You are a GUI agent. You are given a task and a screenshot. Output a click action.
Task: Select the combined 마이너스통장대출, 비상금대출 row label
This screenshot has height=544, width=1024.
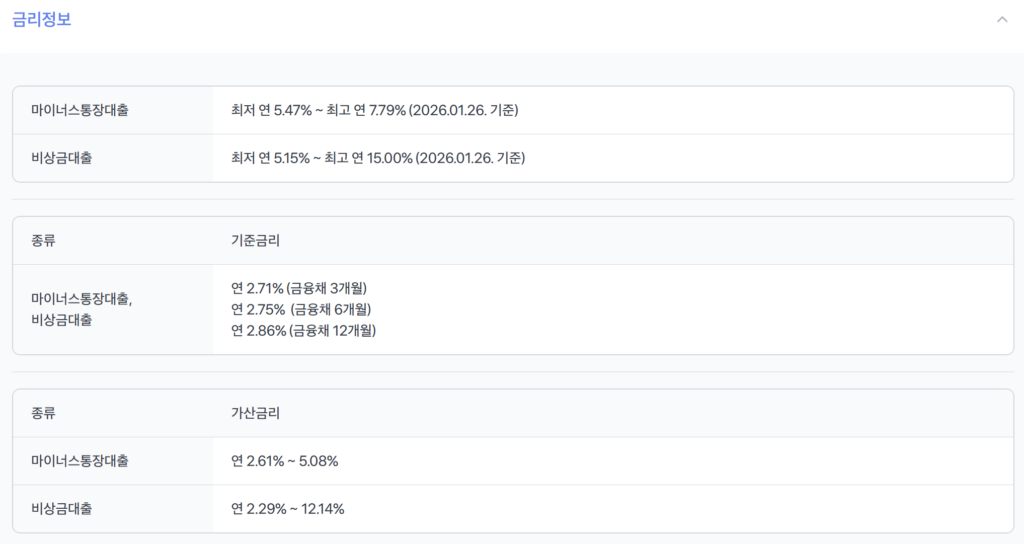tap(82, 309)
